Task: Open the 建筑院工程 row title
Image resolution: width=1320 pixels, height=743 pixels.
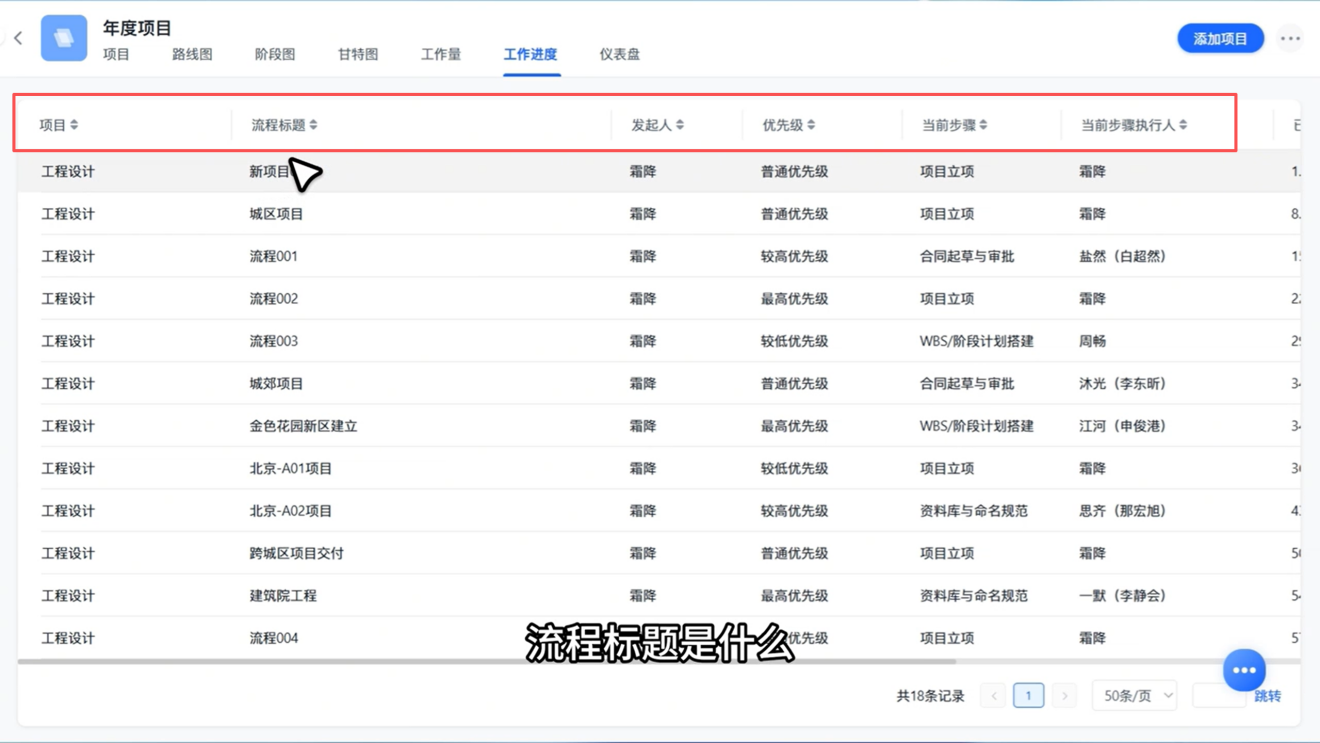Action: (283, 596)
